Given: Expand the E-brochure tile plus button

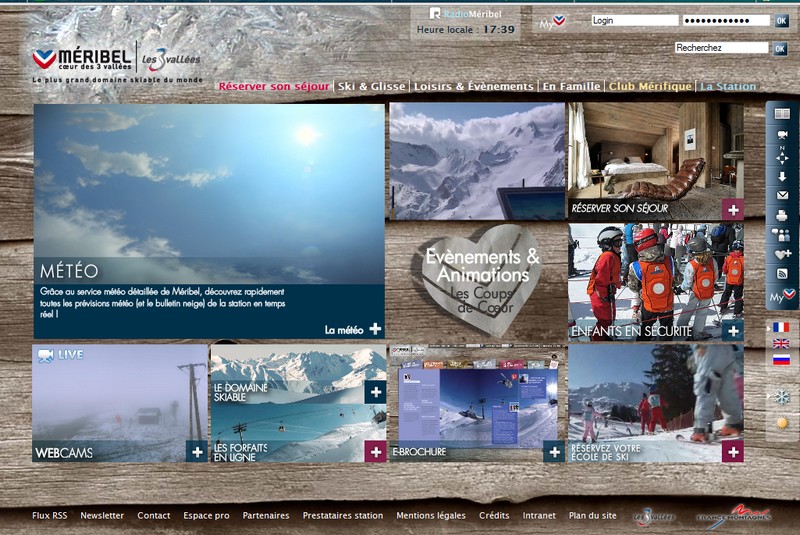Looking at the screenshot, I should pyautogui.click(x=554, y=451).
